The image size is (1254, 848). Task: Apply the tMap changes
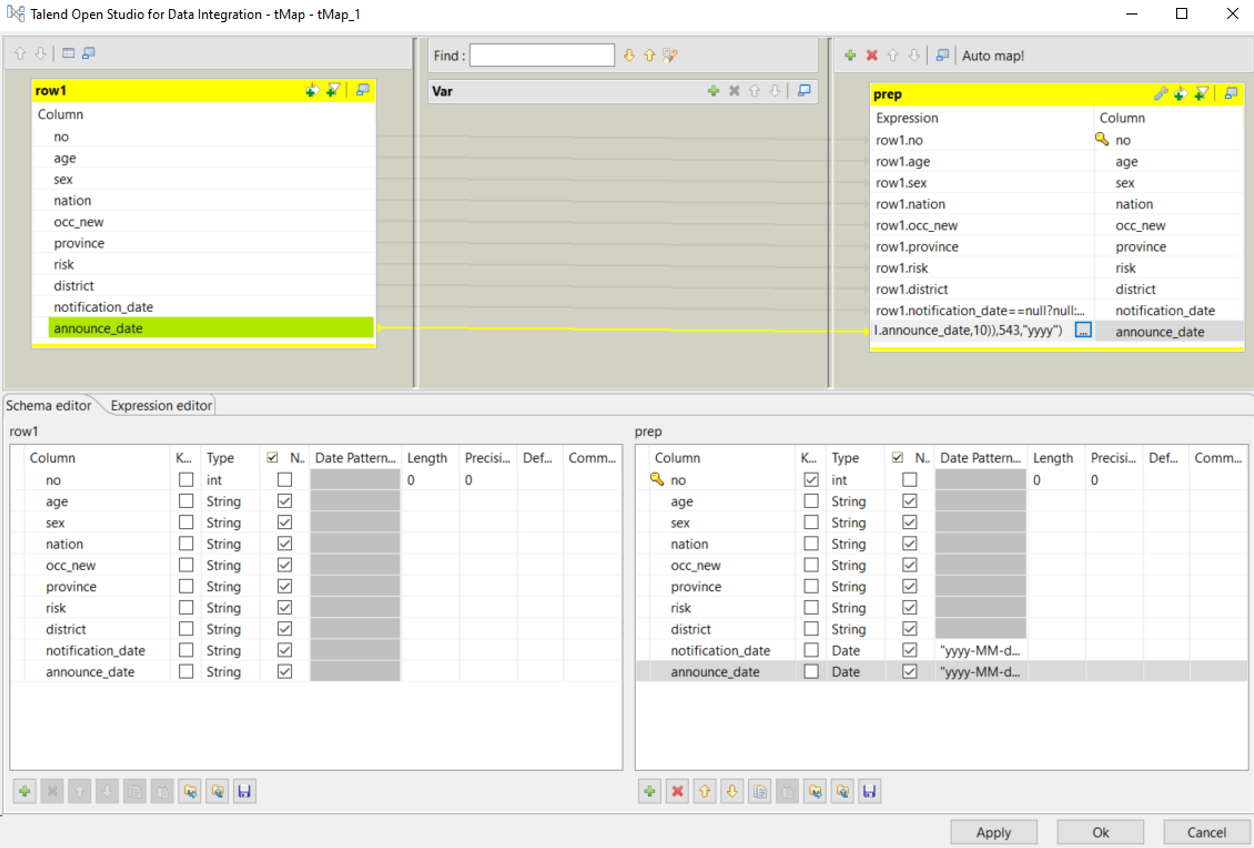993,831
